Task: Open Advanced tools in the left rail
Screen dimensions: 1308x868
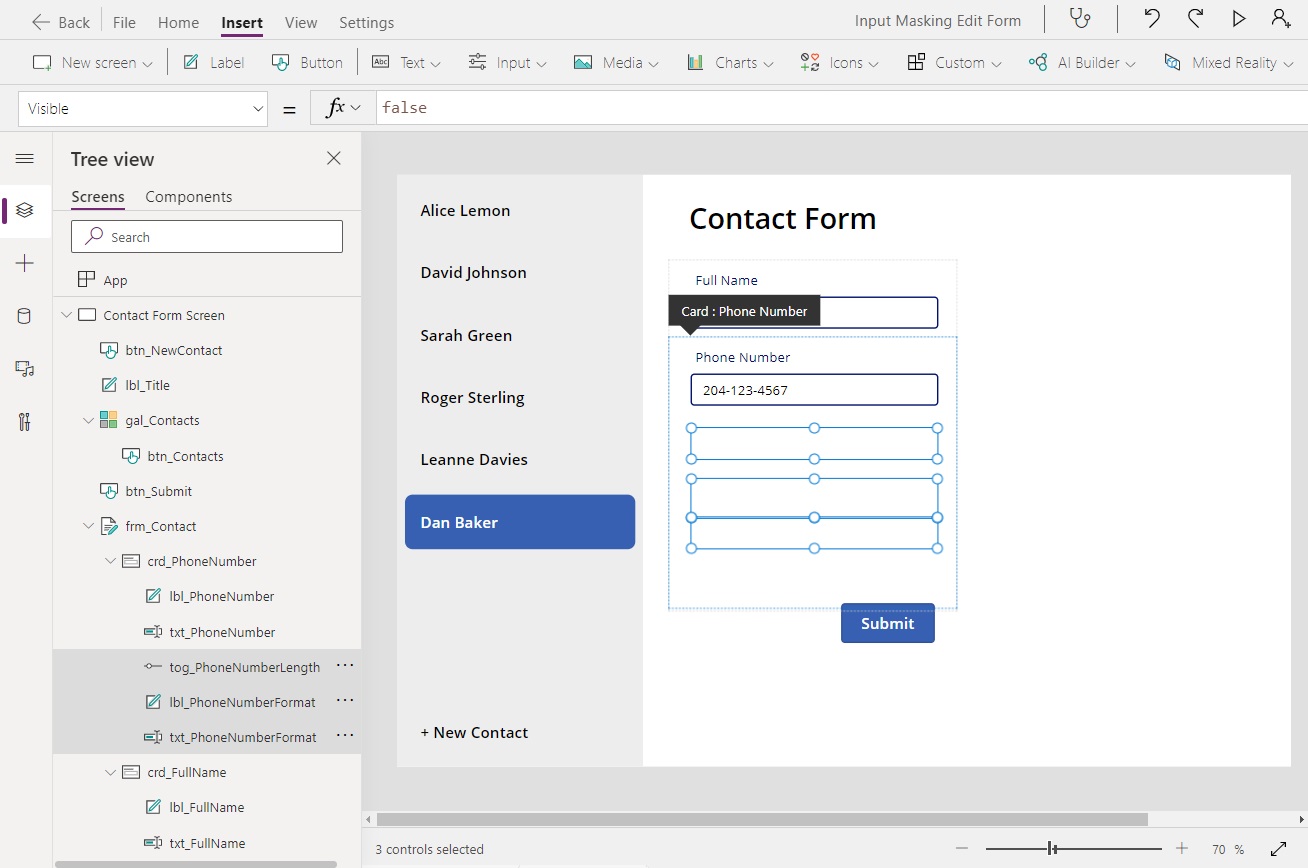Action: (25, 421)
